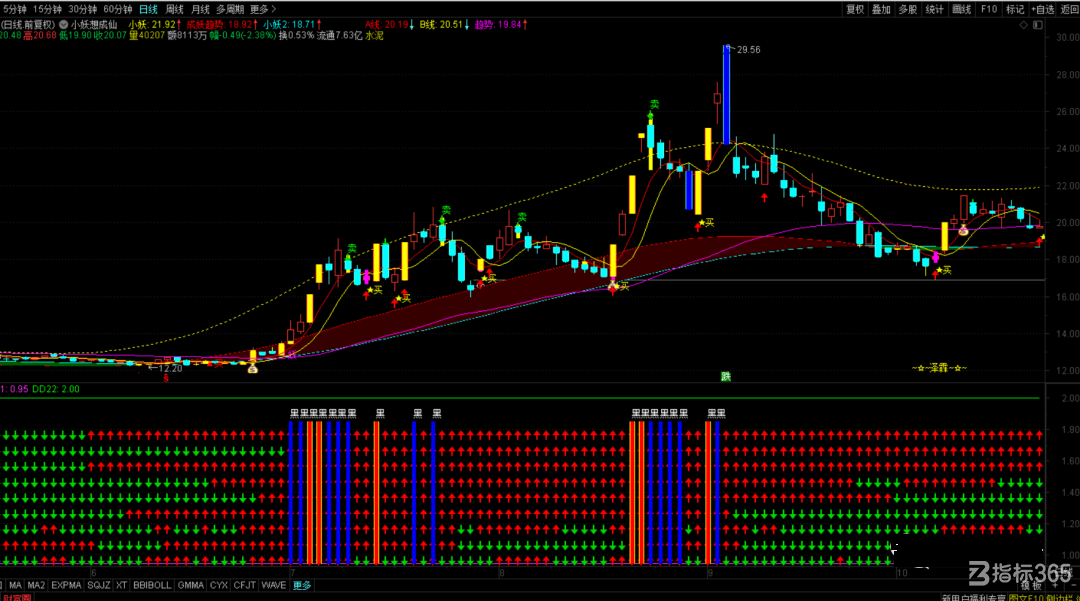Open the 多周期 multi-period view
Image resolution: width=1080 pixels, height=601 pixels.
point(230,9)
